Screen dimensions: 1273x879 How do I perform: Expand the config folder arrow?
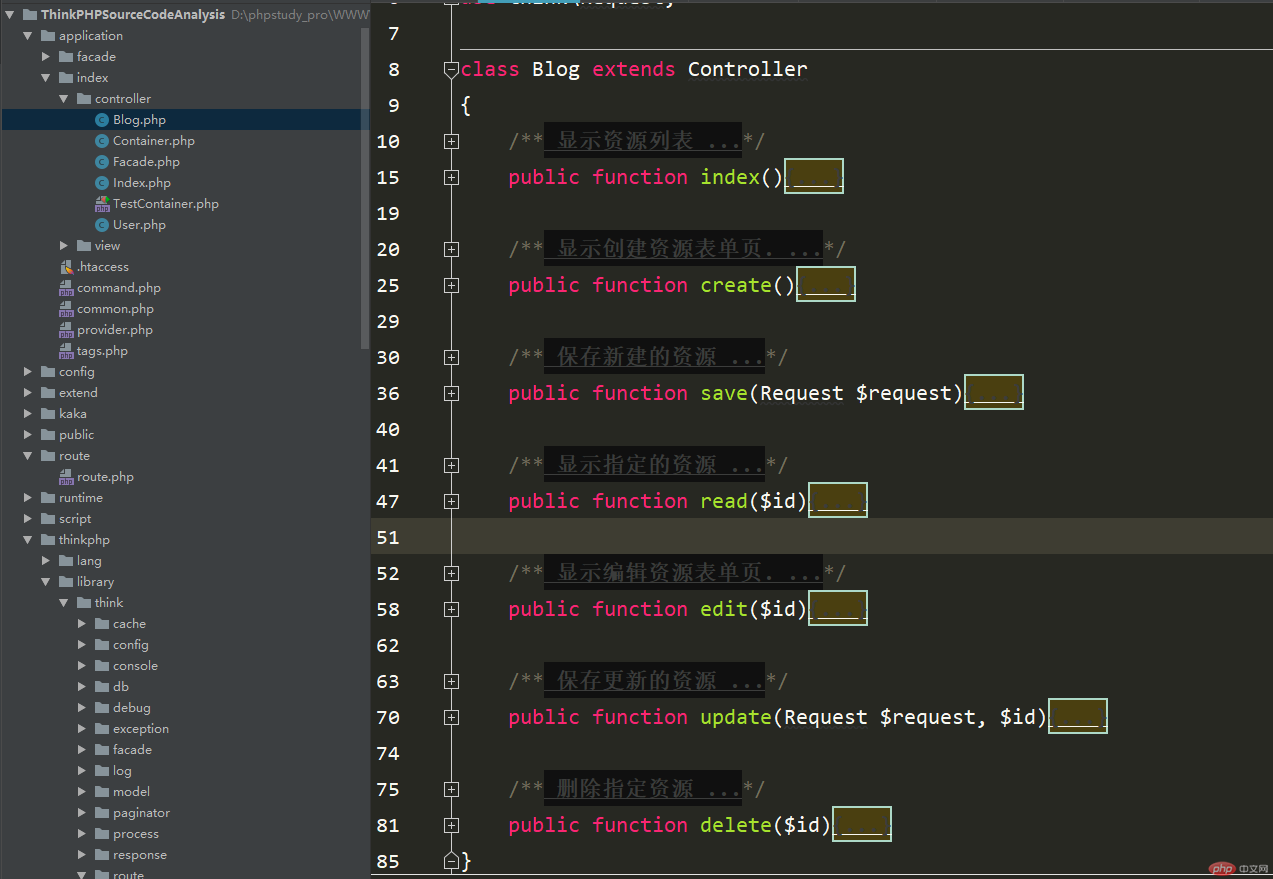(x=28, y=372)
